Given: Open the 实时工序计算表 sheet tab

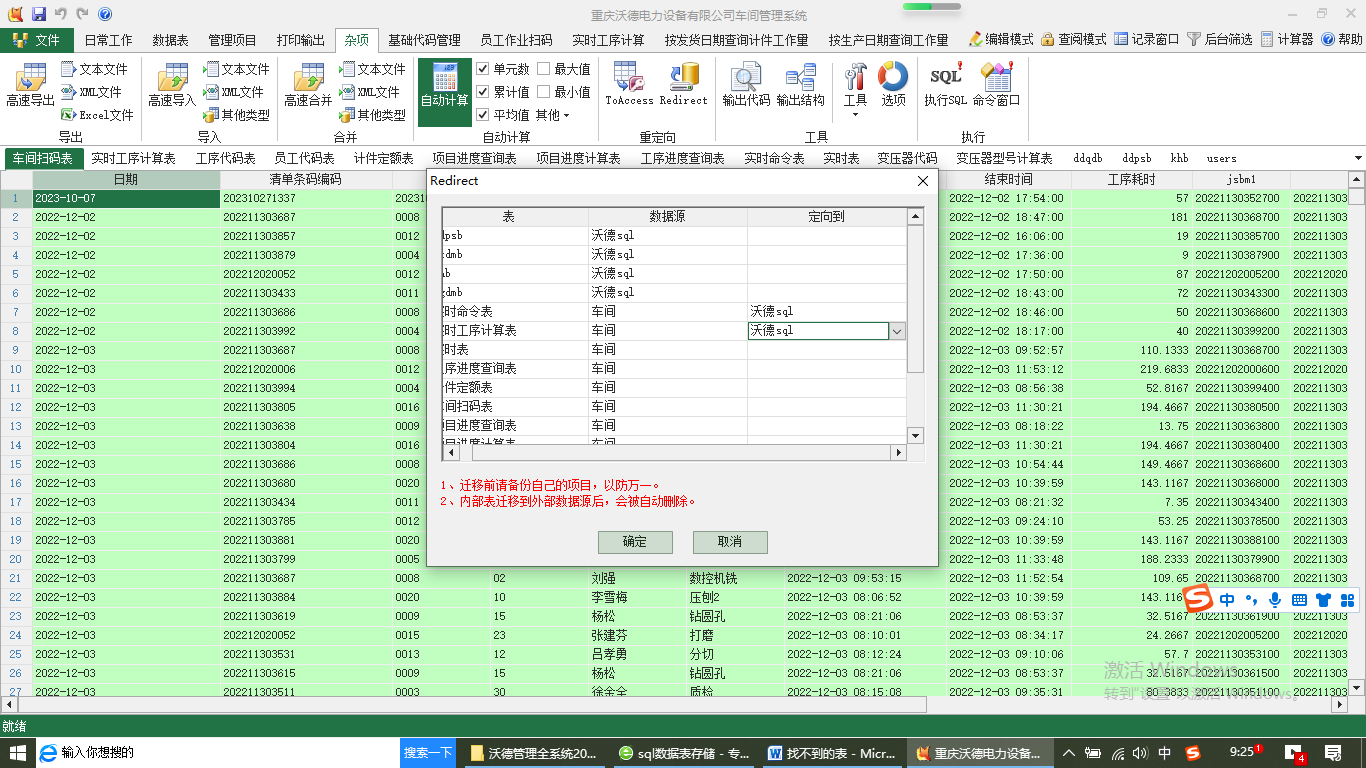Looking at the screenshot, I should coord(133,158).
